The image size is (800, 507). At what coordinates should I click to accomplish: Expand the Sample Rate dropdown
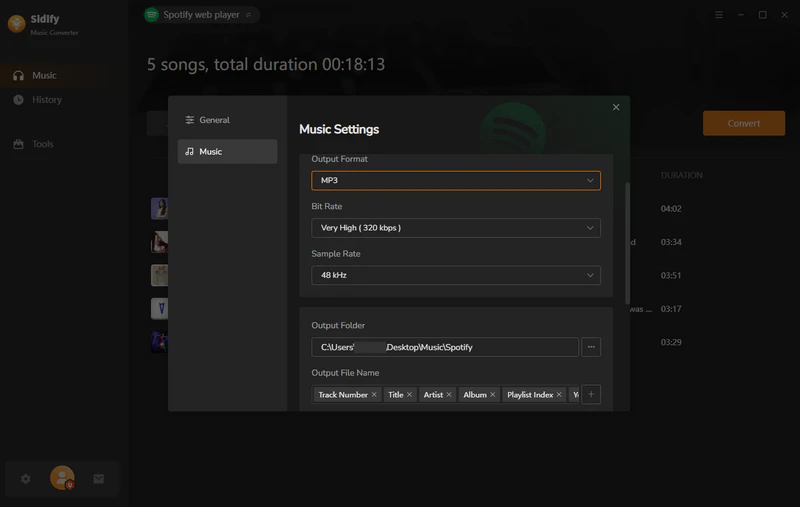[455, 275]
